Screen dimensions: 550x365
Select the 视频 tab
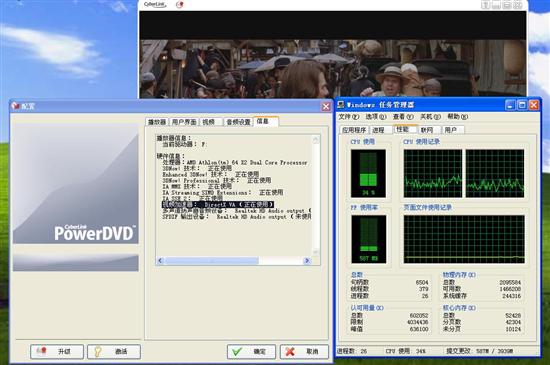click(x=210, y=122)
